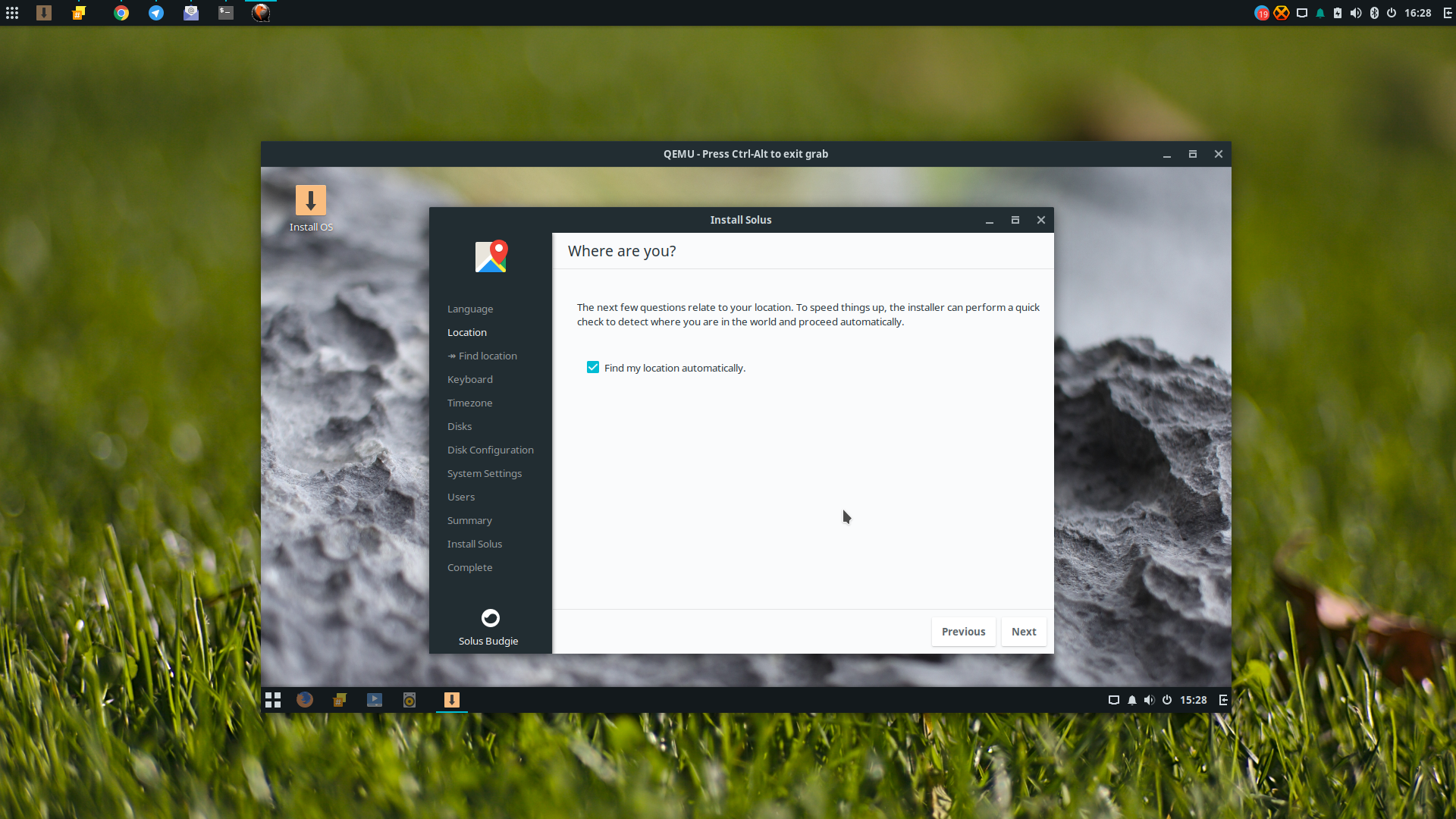Uncheck Find my location automatically

[x=593, y=368]
